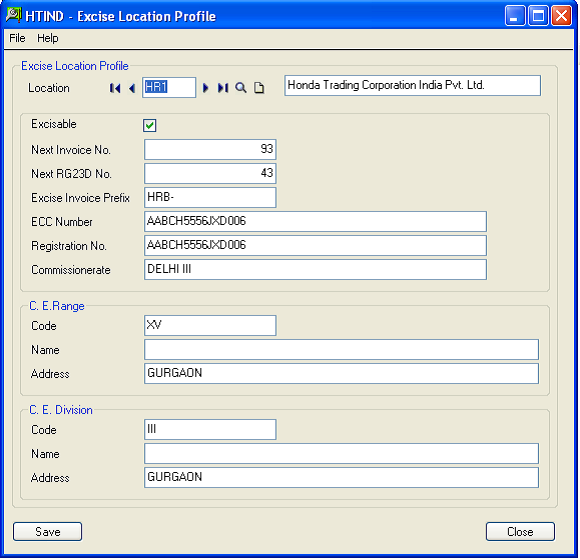The image size is (580, 560).
Task: Go to previous location record
Action: tap(132, 88)
